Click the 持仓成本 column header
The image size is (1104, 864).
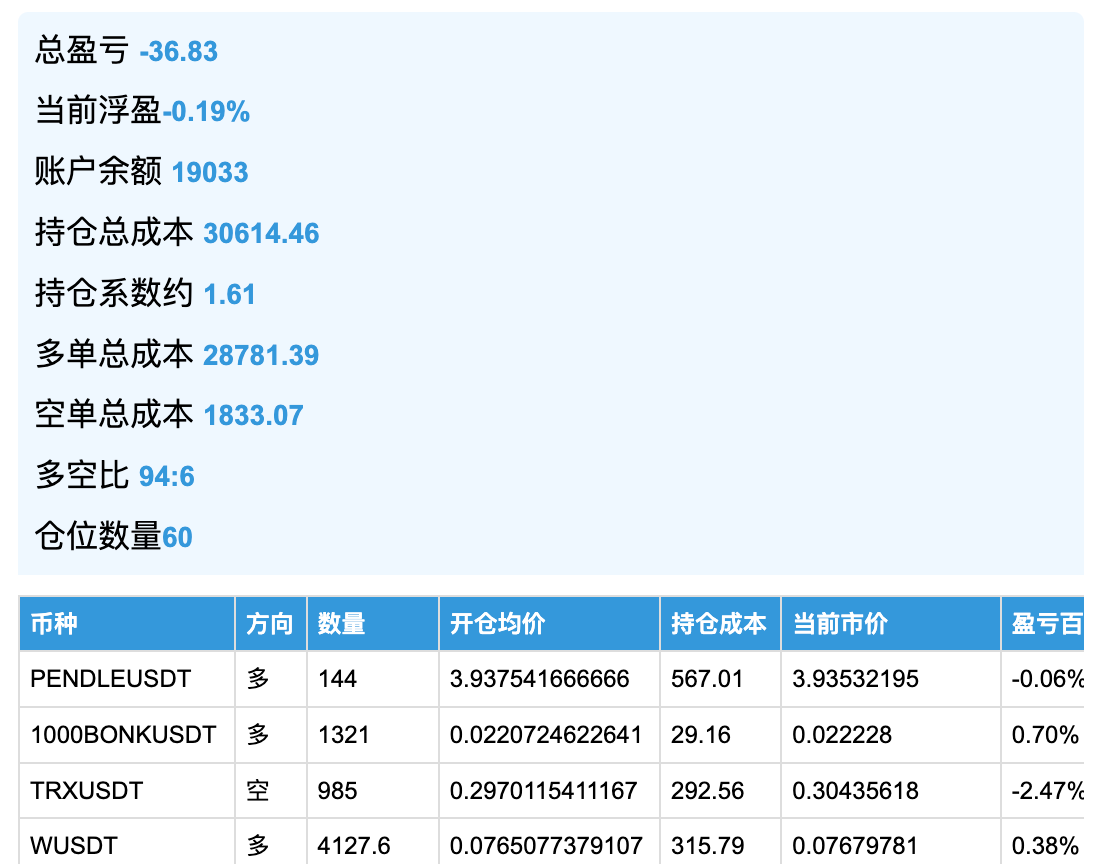point(720,623)
